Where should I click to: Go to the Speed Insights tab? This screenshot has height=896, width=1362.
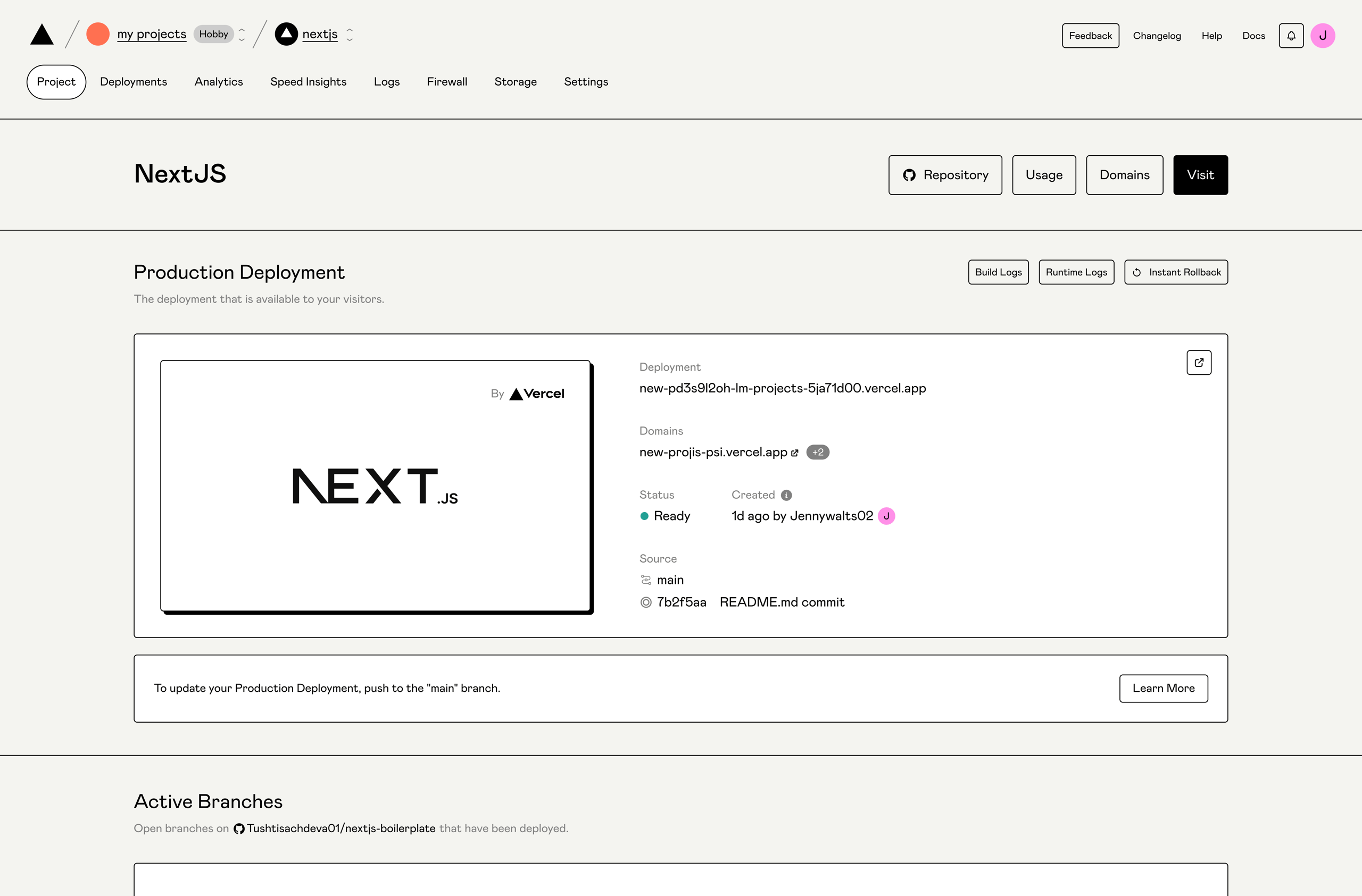pos(309,82)
